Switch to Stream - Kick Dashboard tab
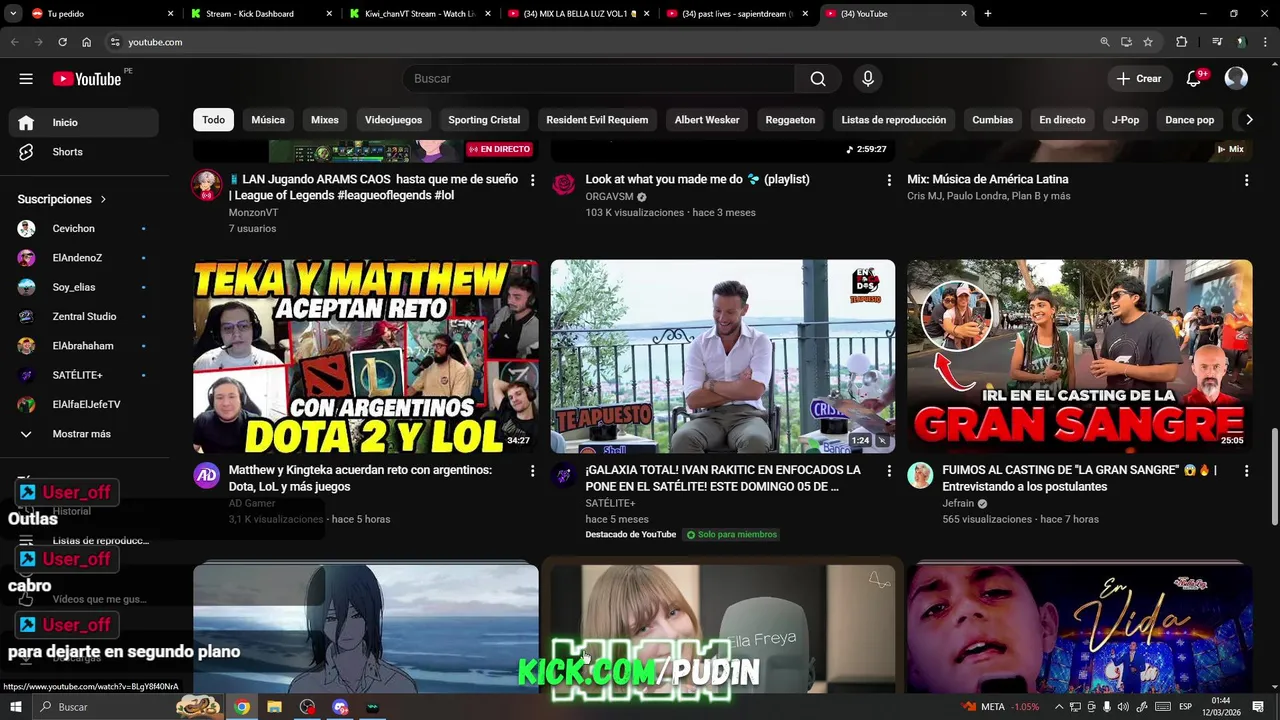This screenshot has height=720, width=1280. tap(258, 14)
